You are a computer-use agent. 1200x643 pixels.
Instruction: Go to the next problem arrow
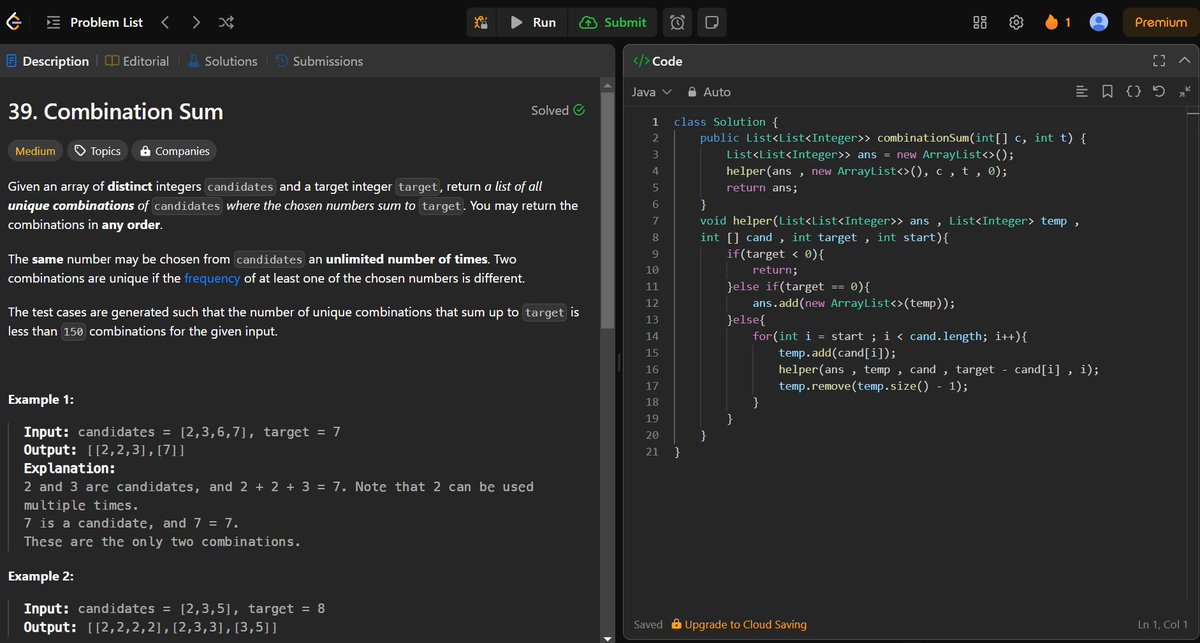coord(196,22)
